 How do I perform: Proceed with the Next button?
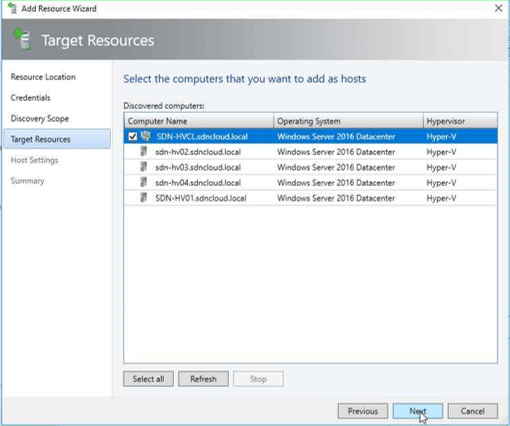pos(418,411)
